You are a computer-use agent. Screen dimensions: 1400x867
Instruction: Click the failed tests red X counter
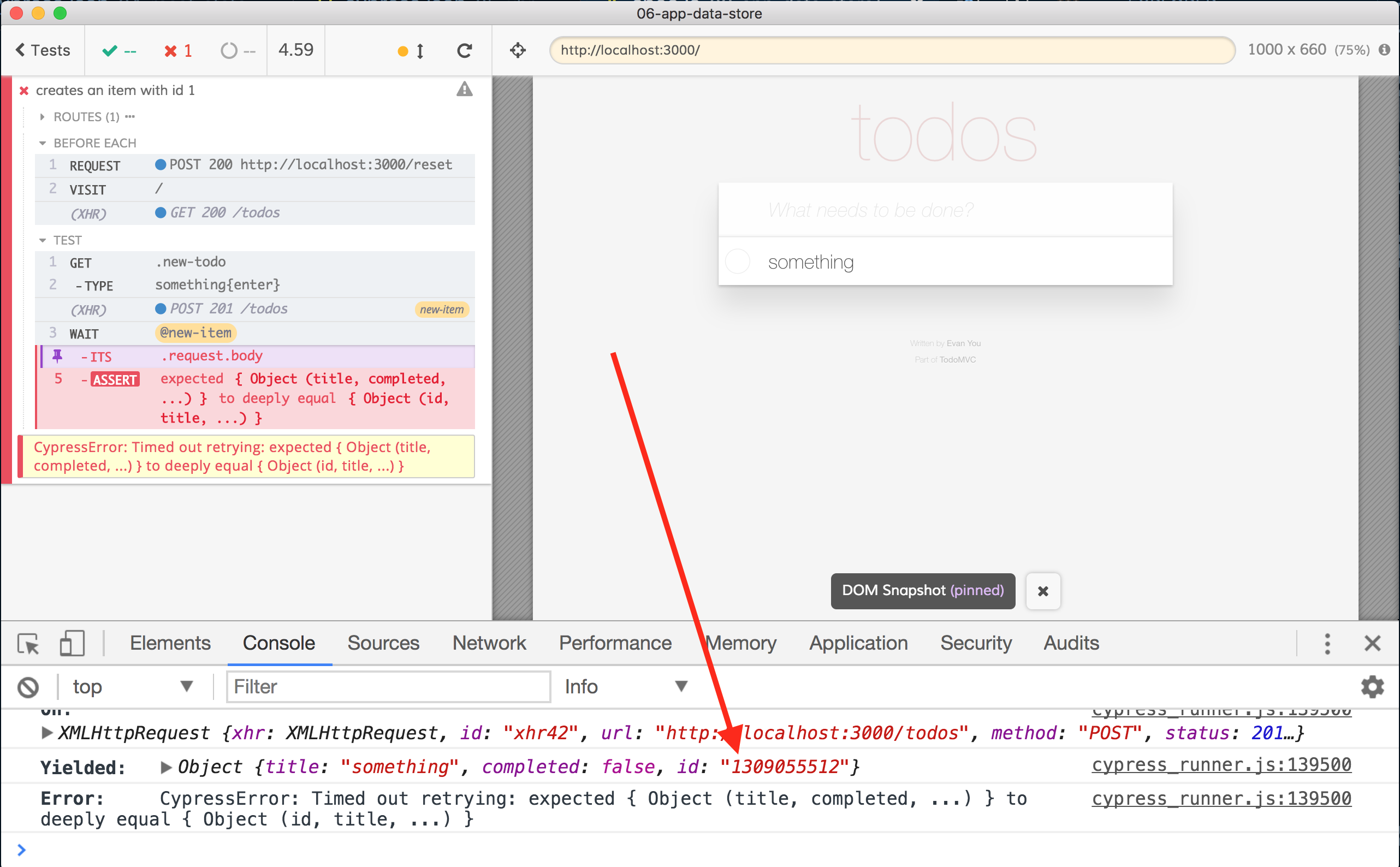coord(177,50)
